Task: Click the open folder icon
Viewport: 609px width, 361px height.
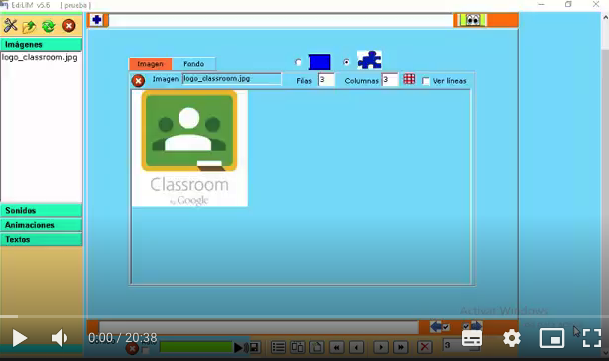Action: 29,26
